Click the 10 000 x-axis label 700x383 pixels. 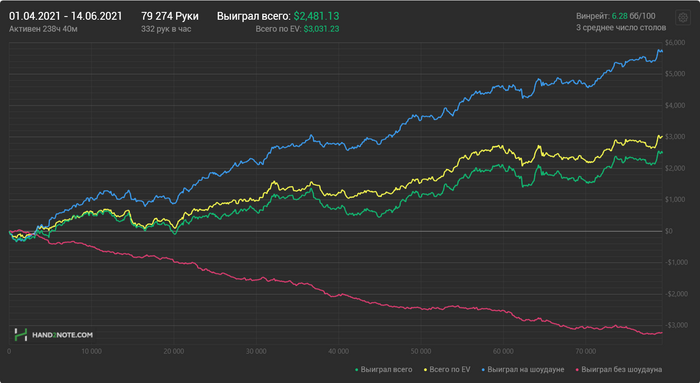pyautogui.click(x=91, y=351)
